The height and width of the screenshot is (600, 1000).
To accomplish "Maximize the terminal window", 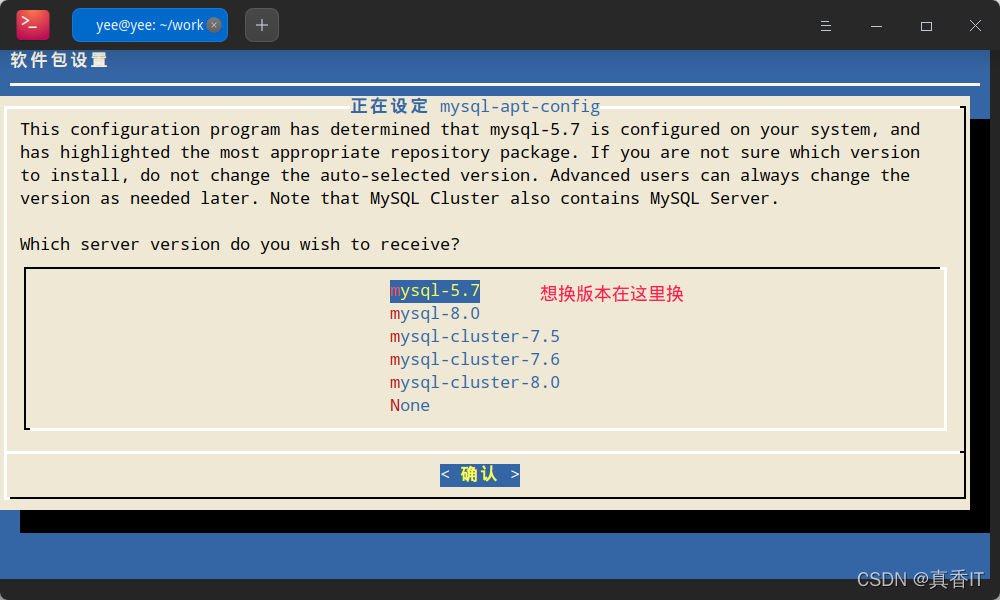I will (926, 26).
